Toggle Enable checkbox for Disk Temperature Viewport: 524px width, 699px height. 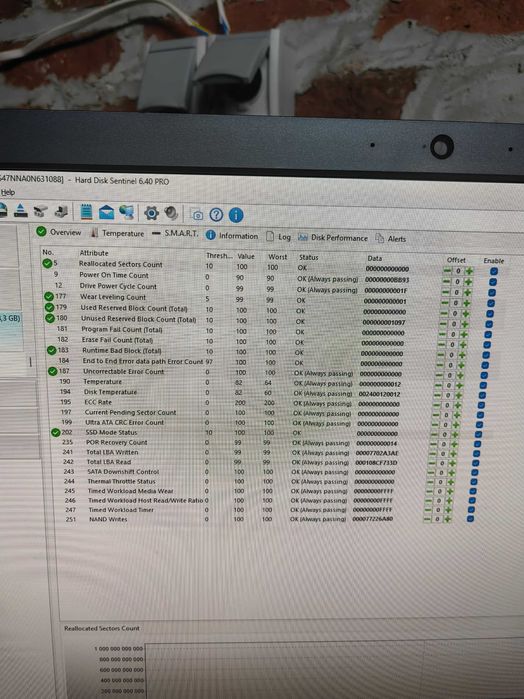[482, 395]
